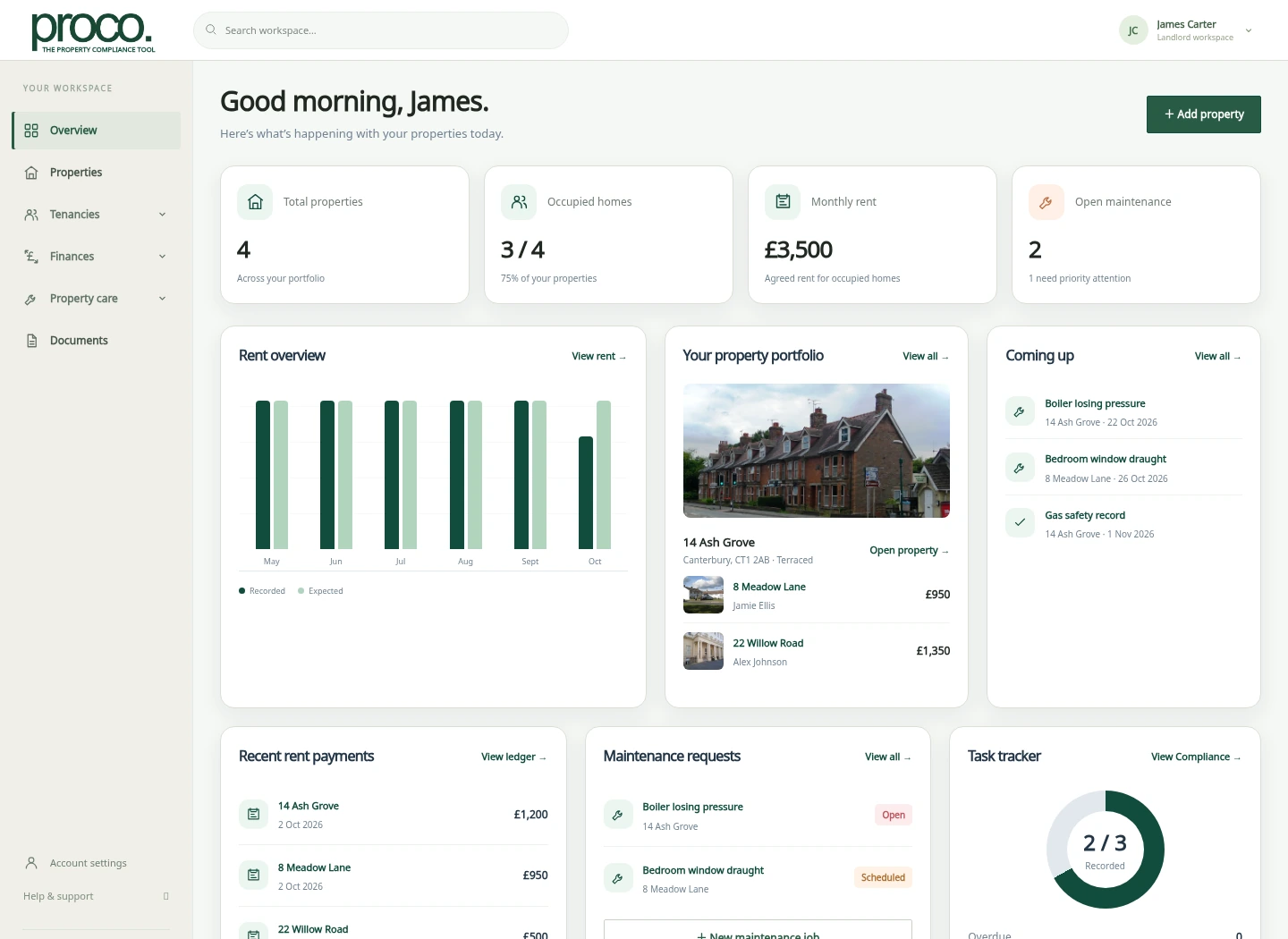Click the Search workspace input field

point(381,30)
